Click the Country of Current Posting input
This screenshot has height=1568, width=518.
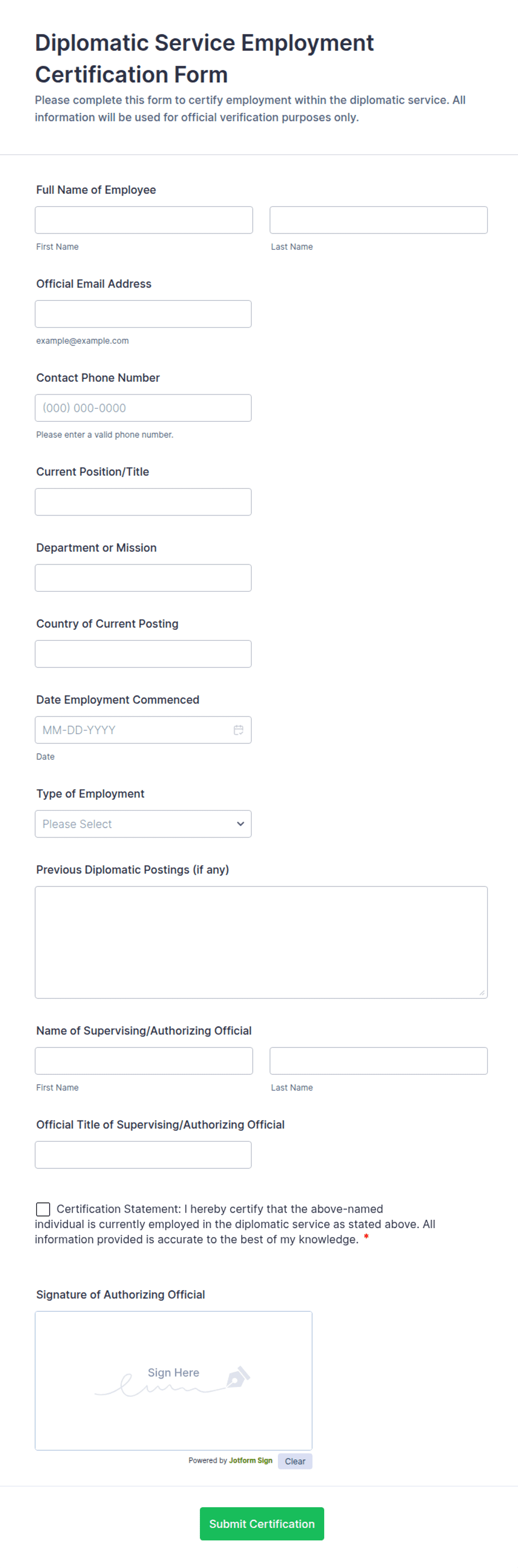[143, 654]
